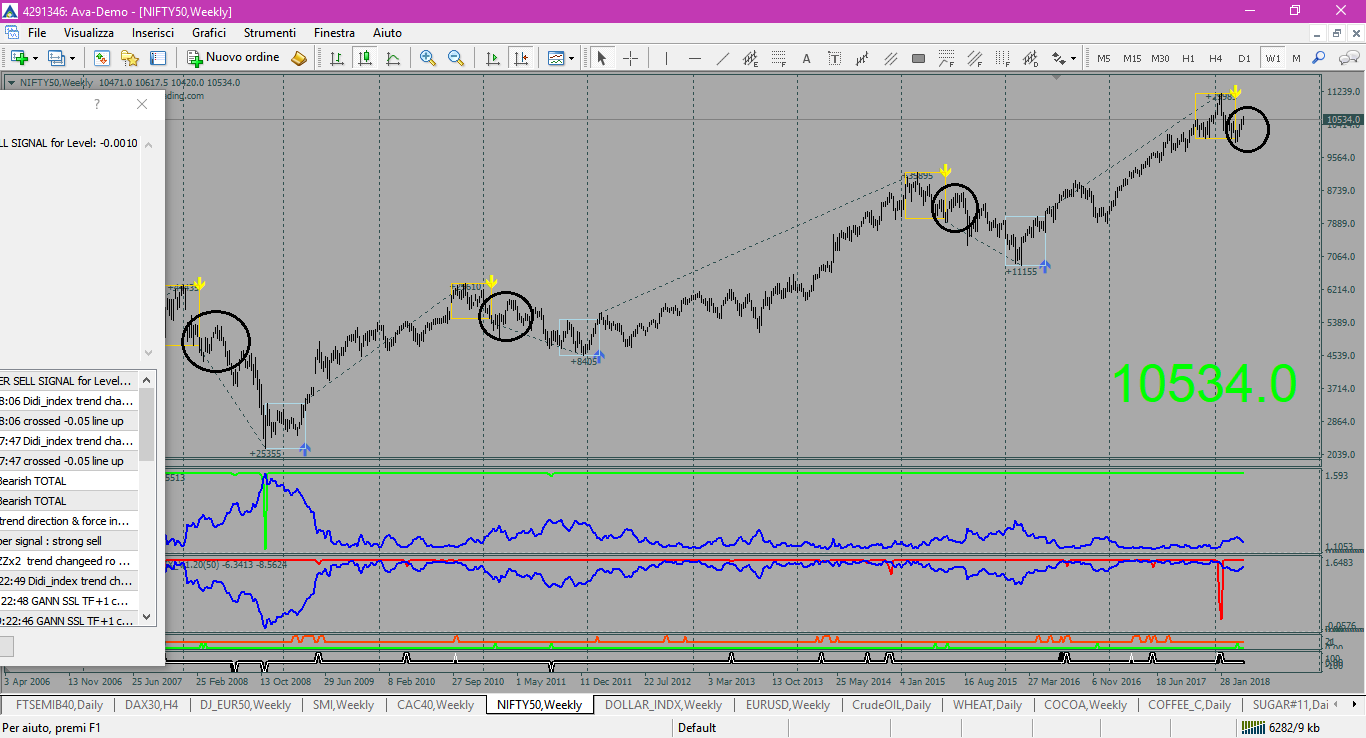1366x738 pixels.
Task: Toggle chart auto scroll
Action: tap(492, 58)
